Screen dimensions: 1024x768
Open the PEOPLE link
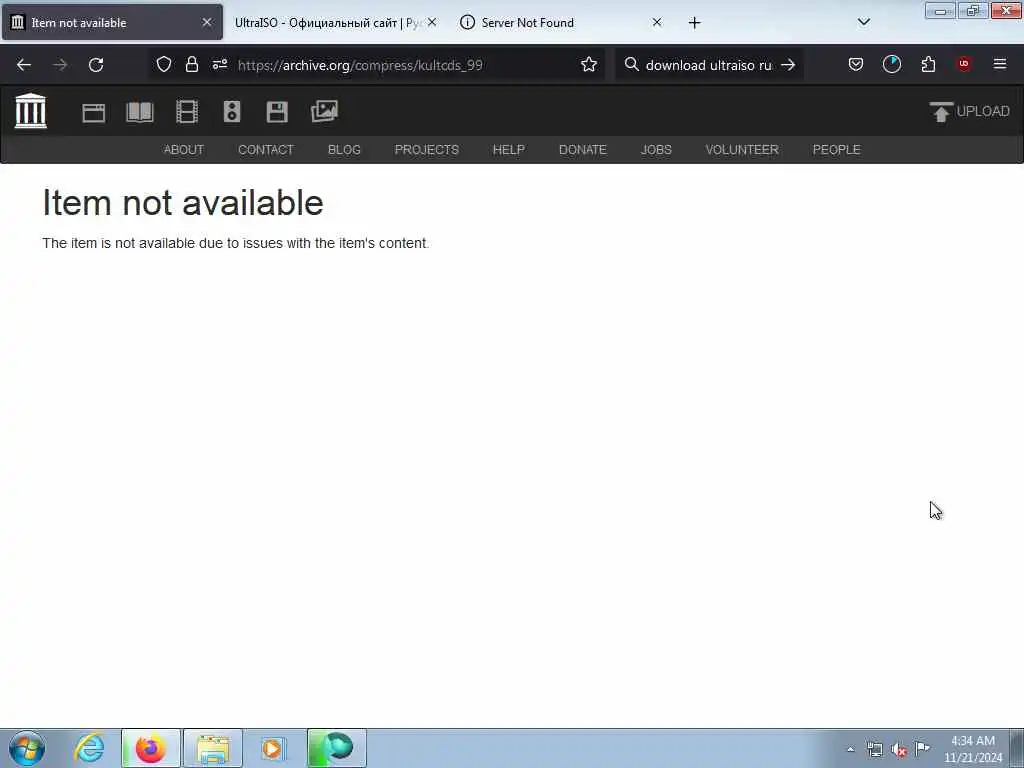(x=836, y=150)
